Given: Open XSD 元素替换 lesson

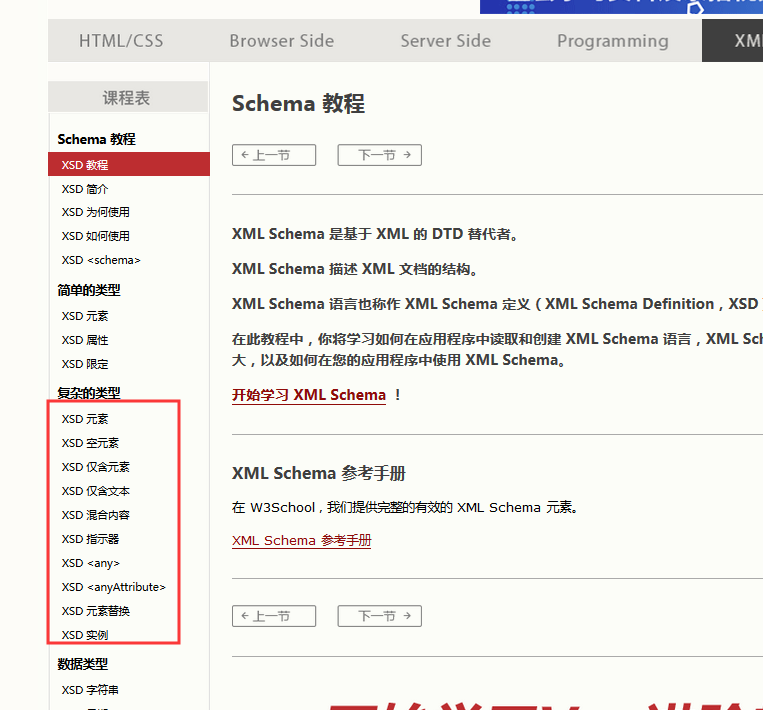Looking at the screenshot, I should (95, 611).
